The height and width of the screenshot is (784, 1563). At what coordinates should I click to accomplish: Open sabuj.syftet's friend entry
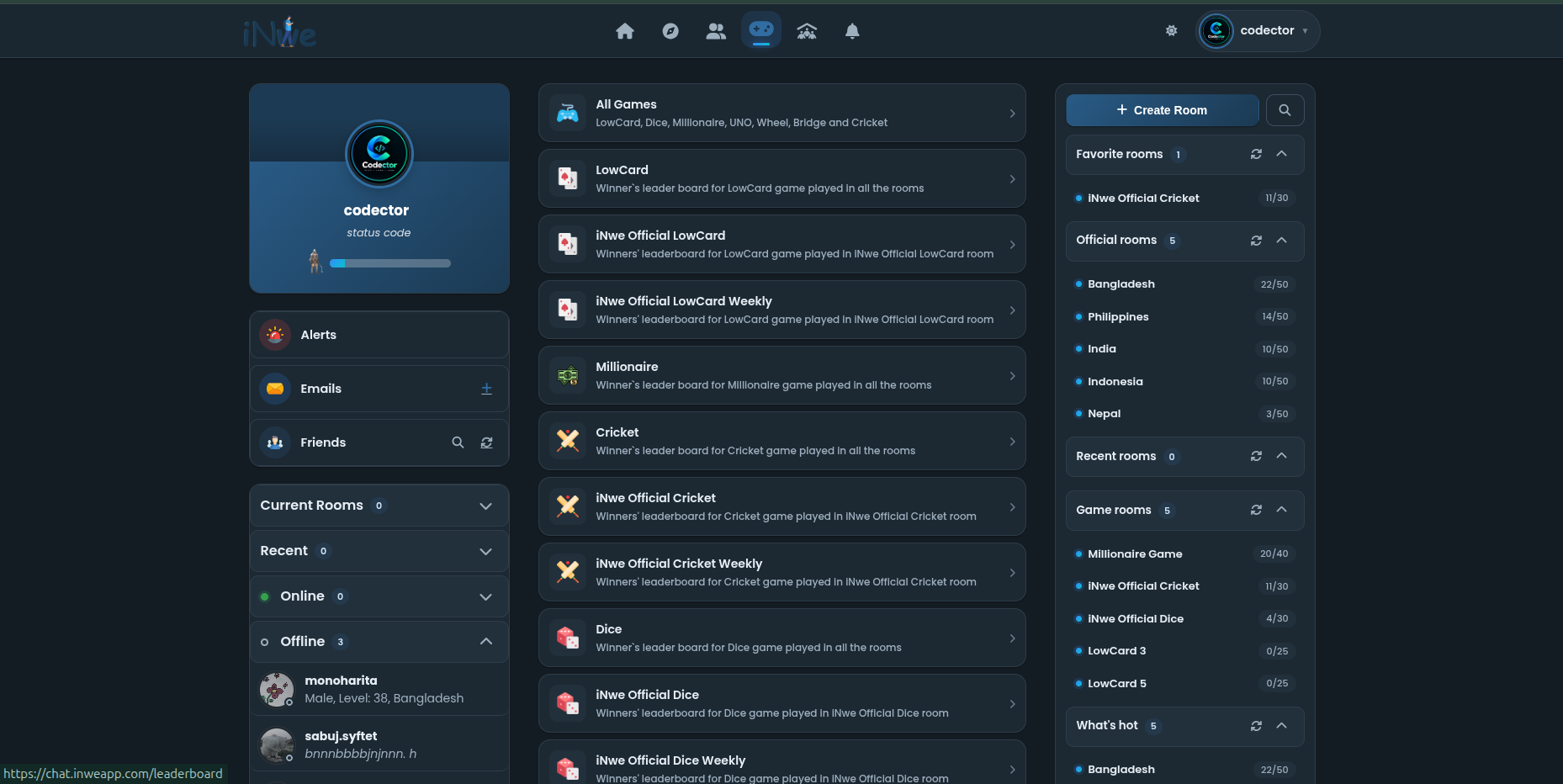379,744
